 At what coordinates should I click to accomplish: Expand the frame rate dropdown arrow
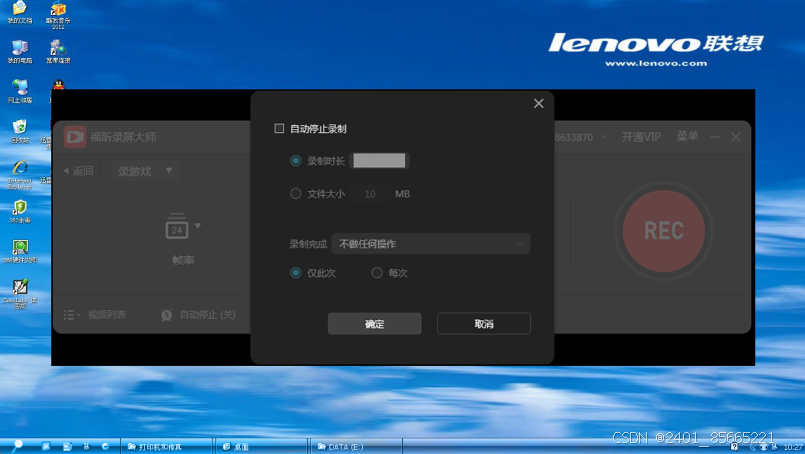[198, 225]
